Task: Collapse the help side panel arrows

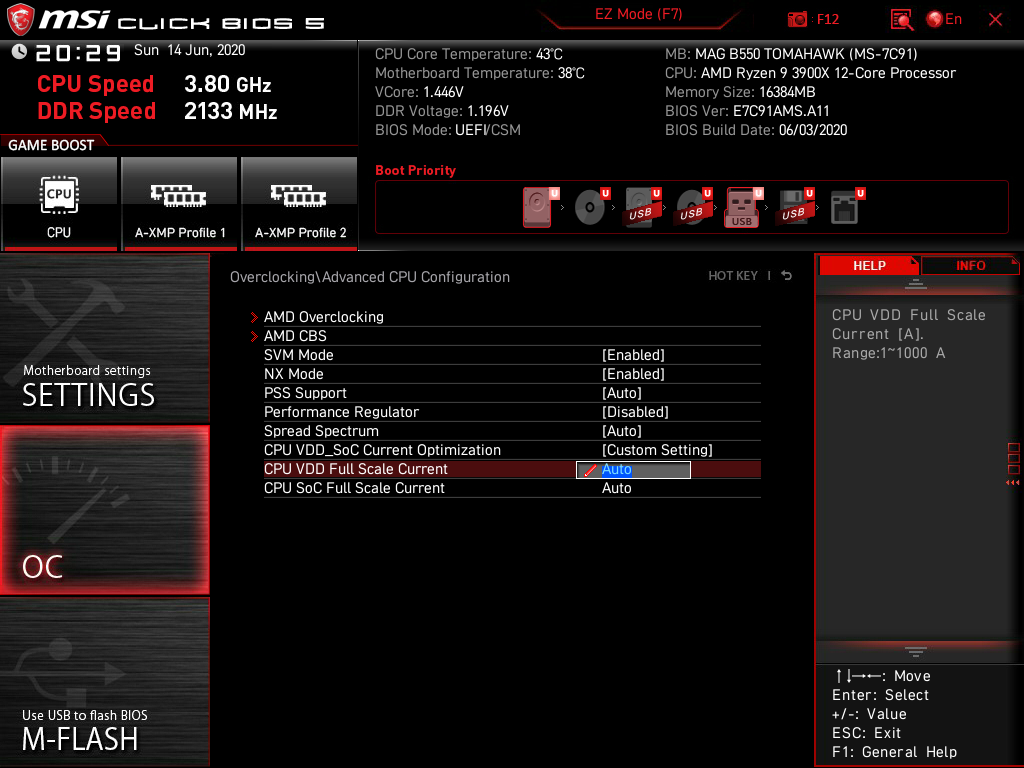Action: tap(1013, 483)
